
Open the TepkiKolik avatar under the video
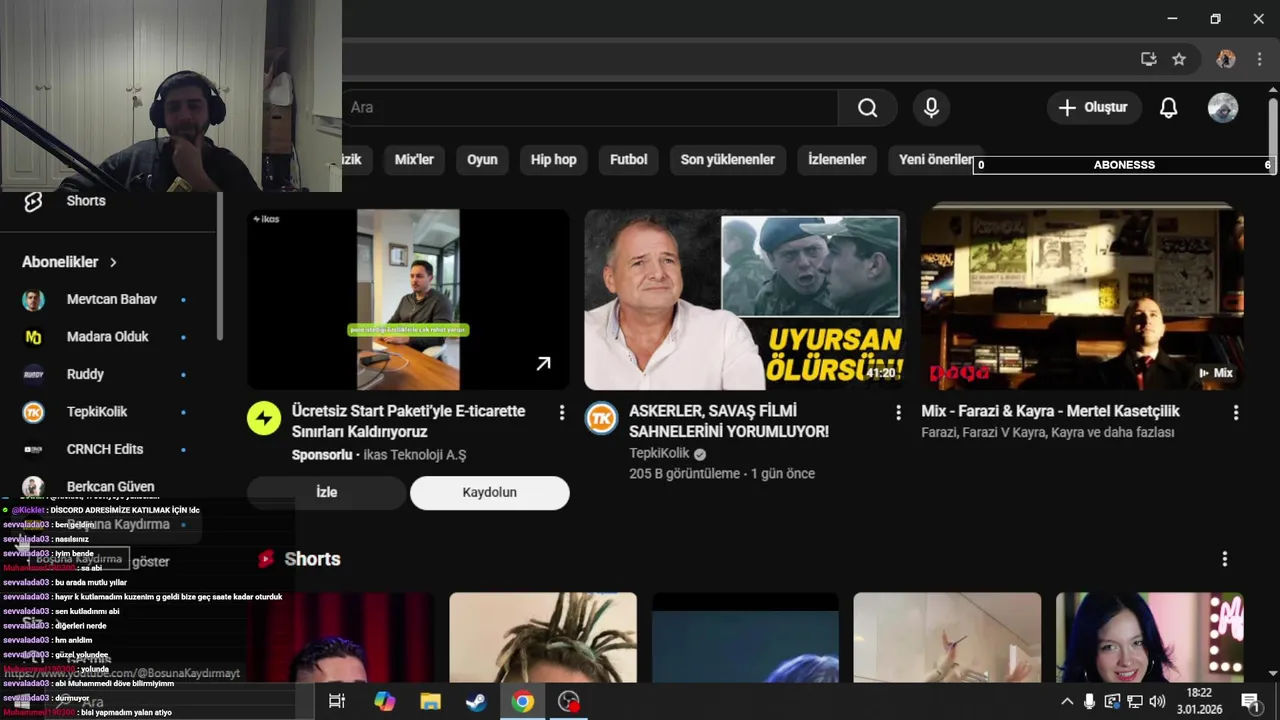tap(601, 419)
